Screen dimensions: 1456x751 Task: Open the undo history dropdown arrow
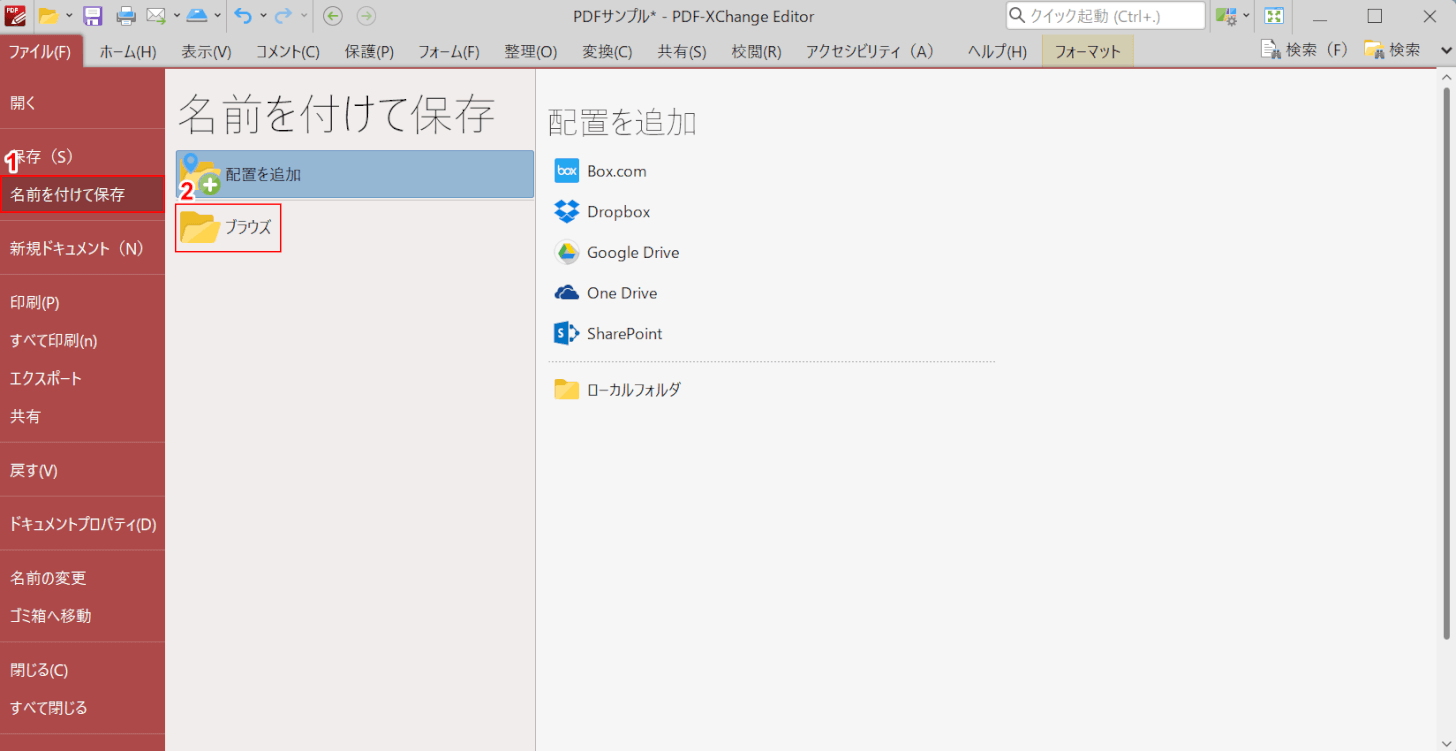[x=263, y=16]
